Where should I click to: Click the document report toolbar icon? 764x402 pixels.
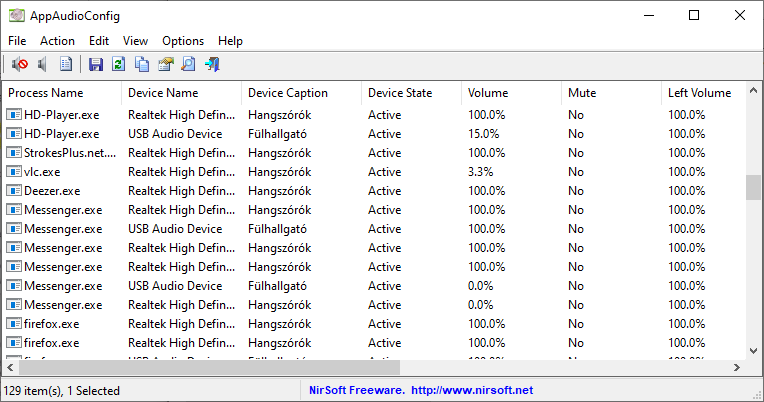pyautogui.click(x=66, y=65)
